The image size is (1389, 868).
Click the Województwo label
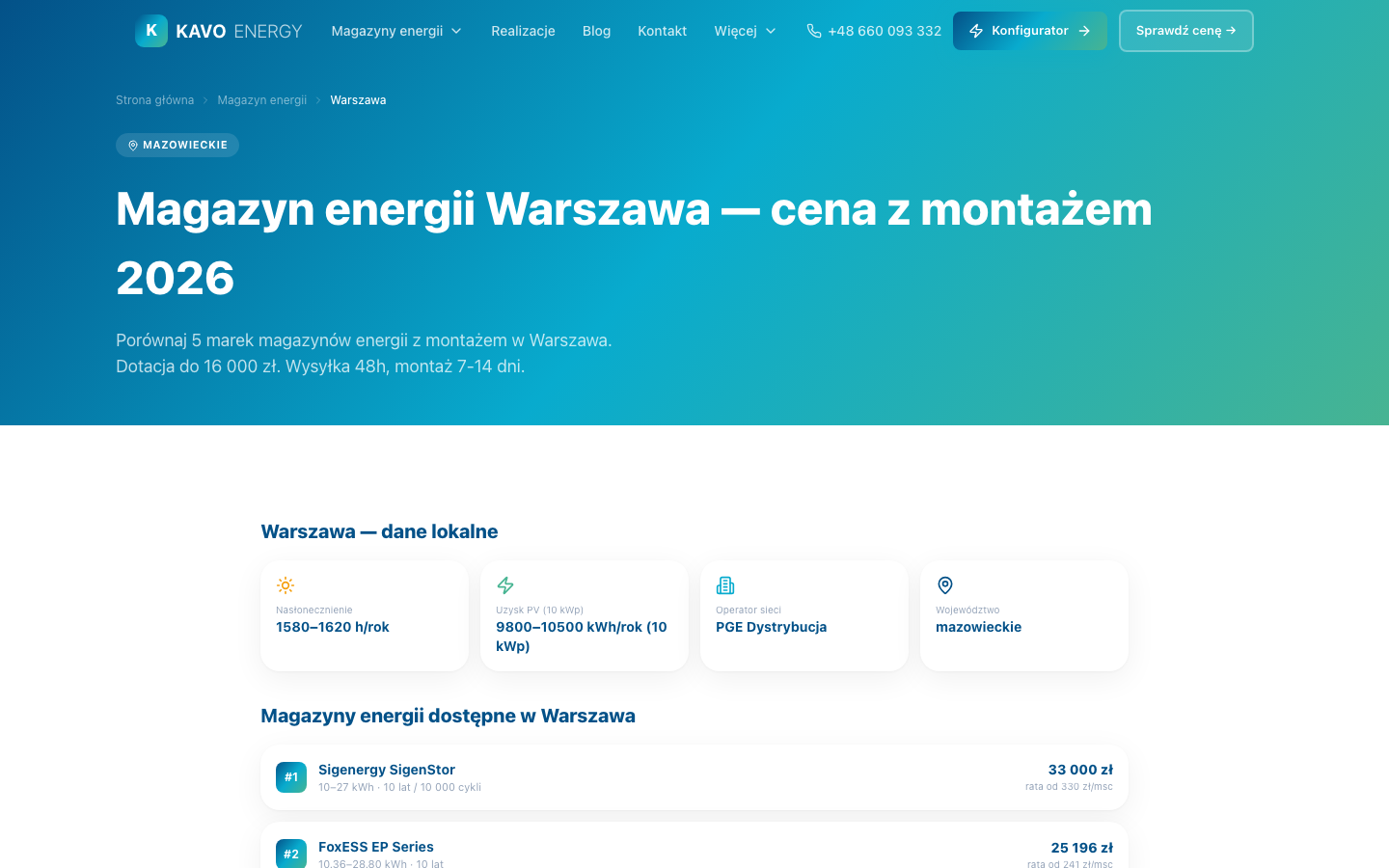pos(967,610)
